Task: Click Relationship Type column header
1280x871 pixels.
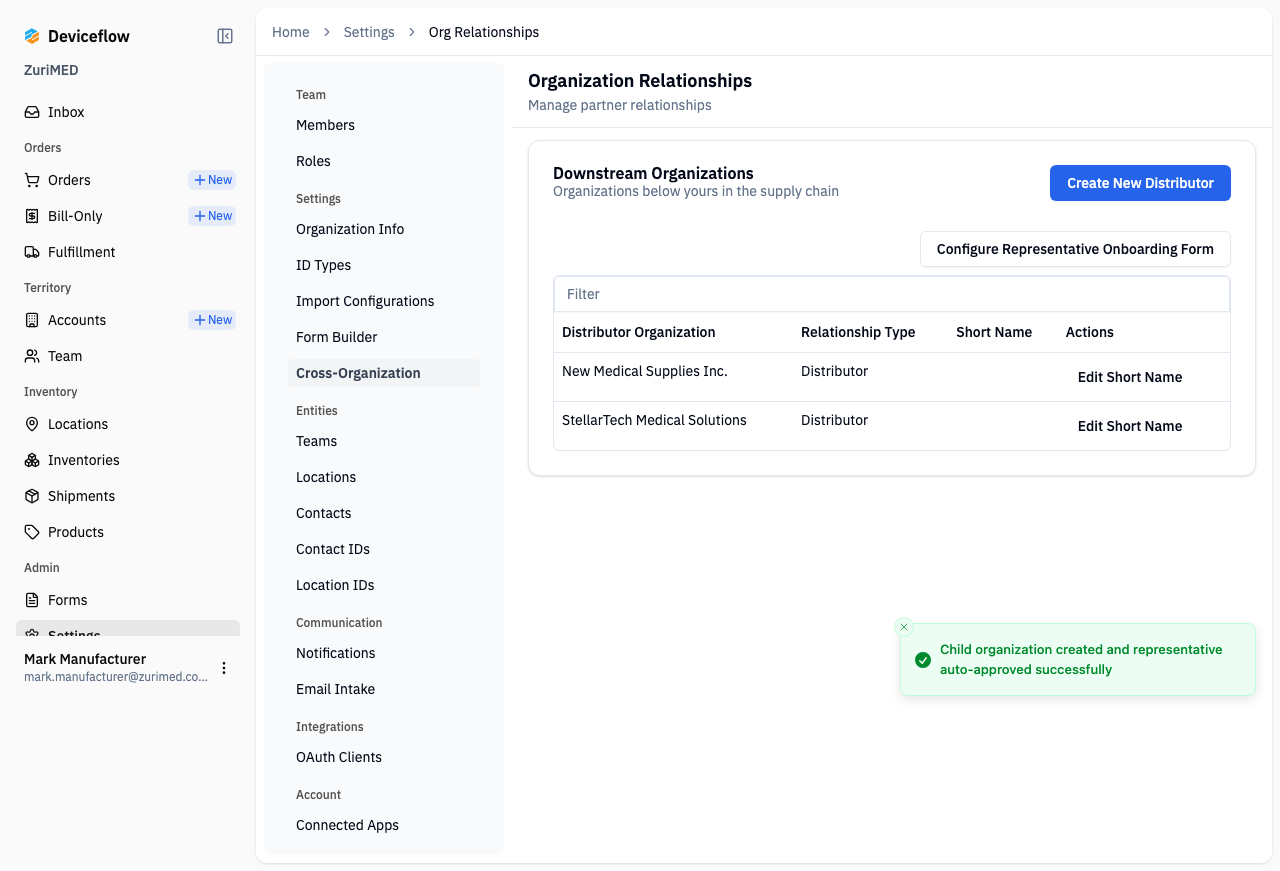Action: [x=858, y=332]
